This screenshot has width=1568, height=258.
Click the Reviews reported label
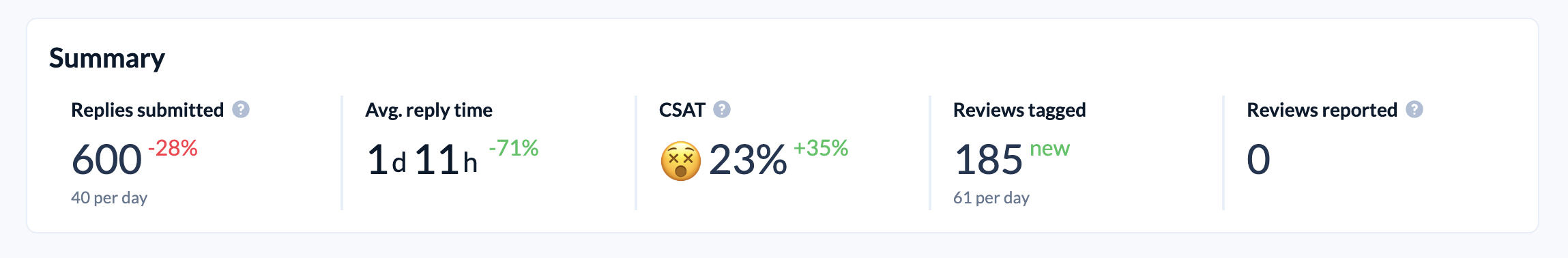pyautogui.click(x=1322, y=110)
